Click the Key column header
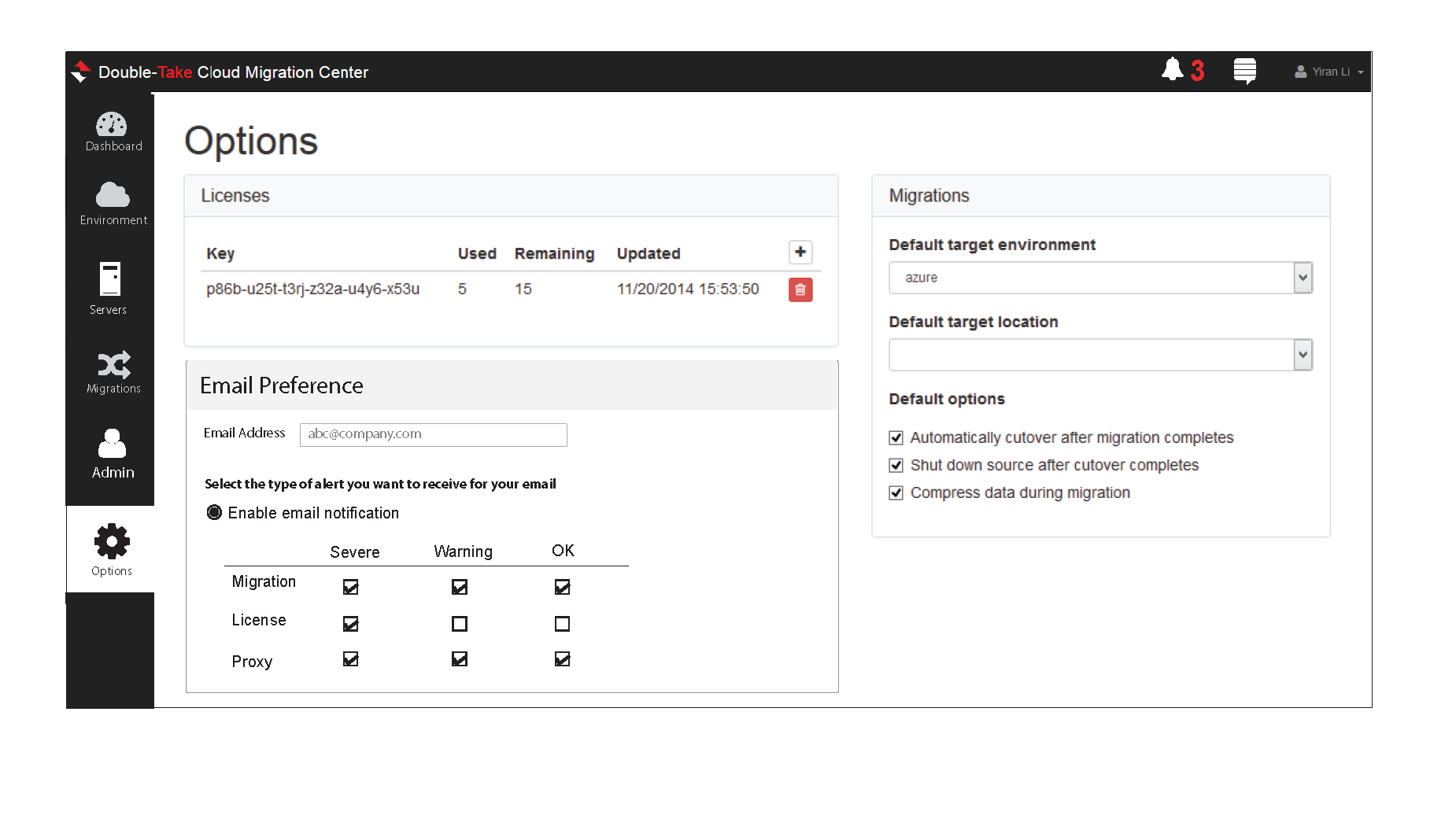1456x815 pixels. pyautogui.click(x=220, y=253)
